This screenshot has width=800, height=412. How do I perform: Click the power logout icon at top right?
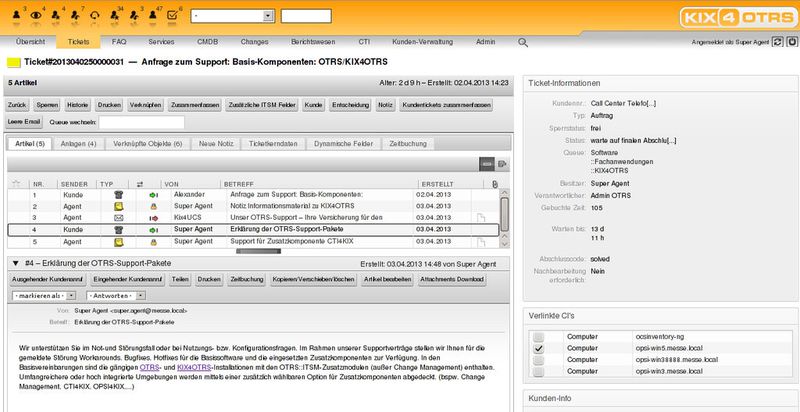point(792,42)
